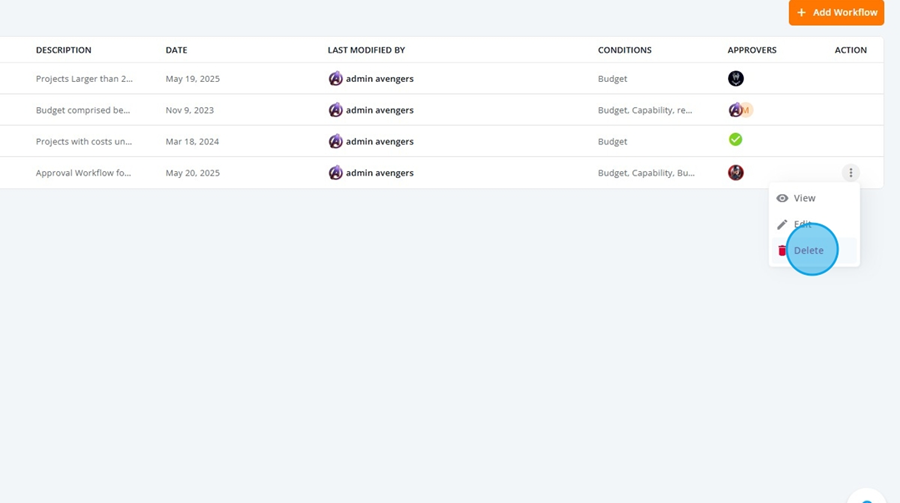
Task: Click the pencil icon beside Edit
Action: 782,225
